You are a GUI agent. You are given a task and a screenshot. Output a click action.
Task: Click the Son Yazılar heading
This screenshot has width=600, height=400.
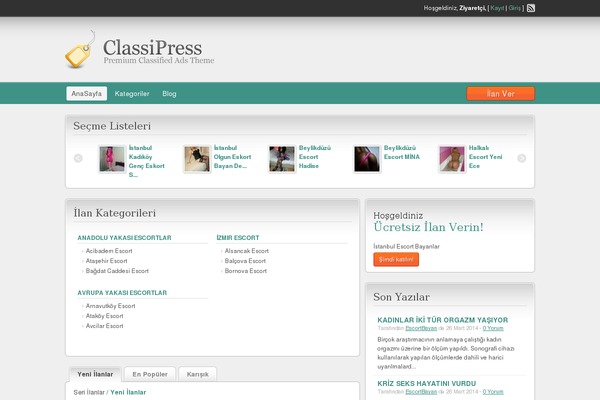(401, 297)
